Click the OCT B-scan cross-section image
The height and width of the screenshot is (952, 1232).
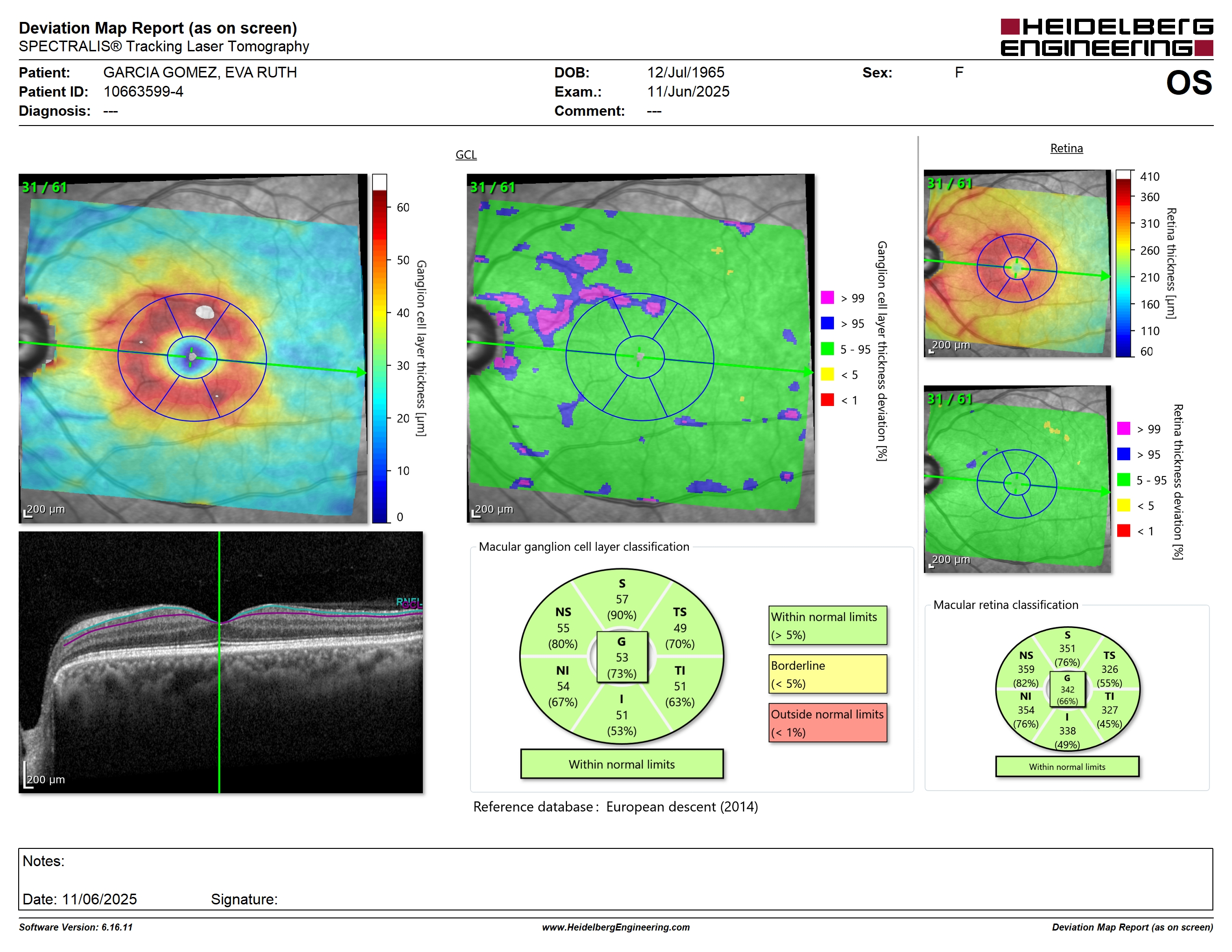click(221, 662)
